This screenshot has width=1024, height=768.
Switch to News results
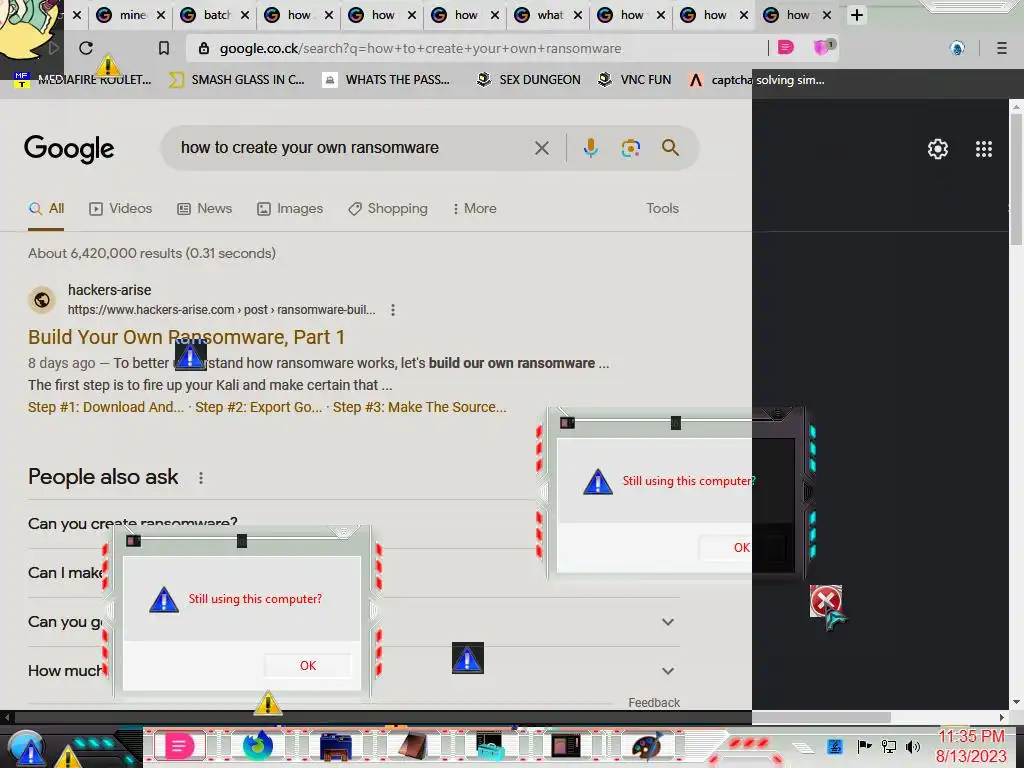(204, 208)
